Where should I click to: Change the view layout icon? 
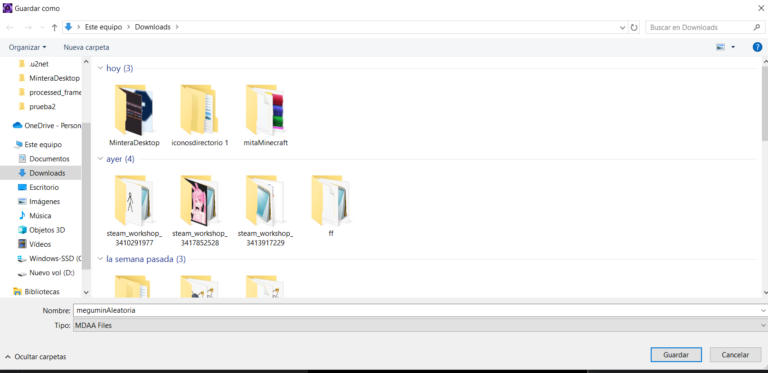[720, 47]
